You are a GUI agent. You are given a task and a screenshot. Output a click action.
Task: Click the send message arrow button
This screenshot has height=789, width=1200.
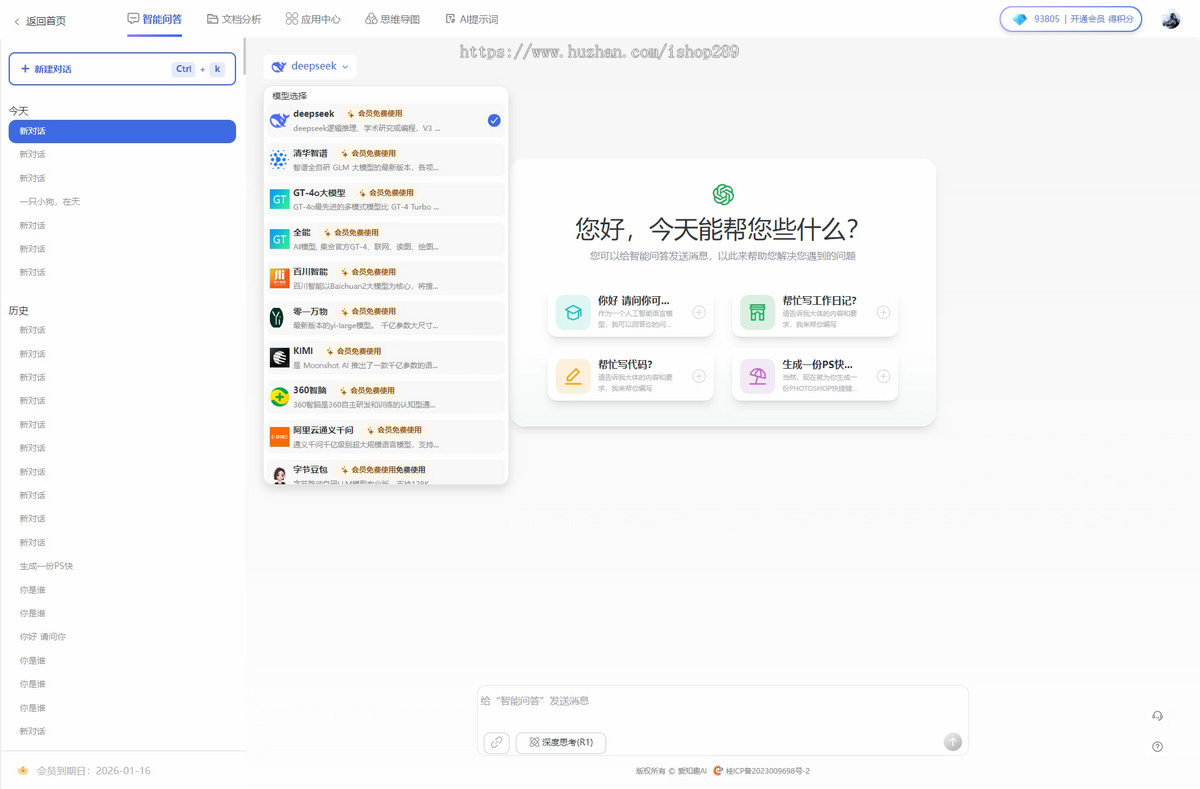tap(952, 741)
